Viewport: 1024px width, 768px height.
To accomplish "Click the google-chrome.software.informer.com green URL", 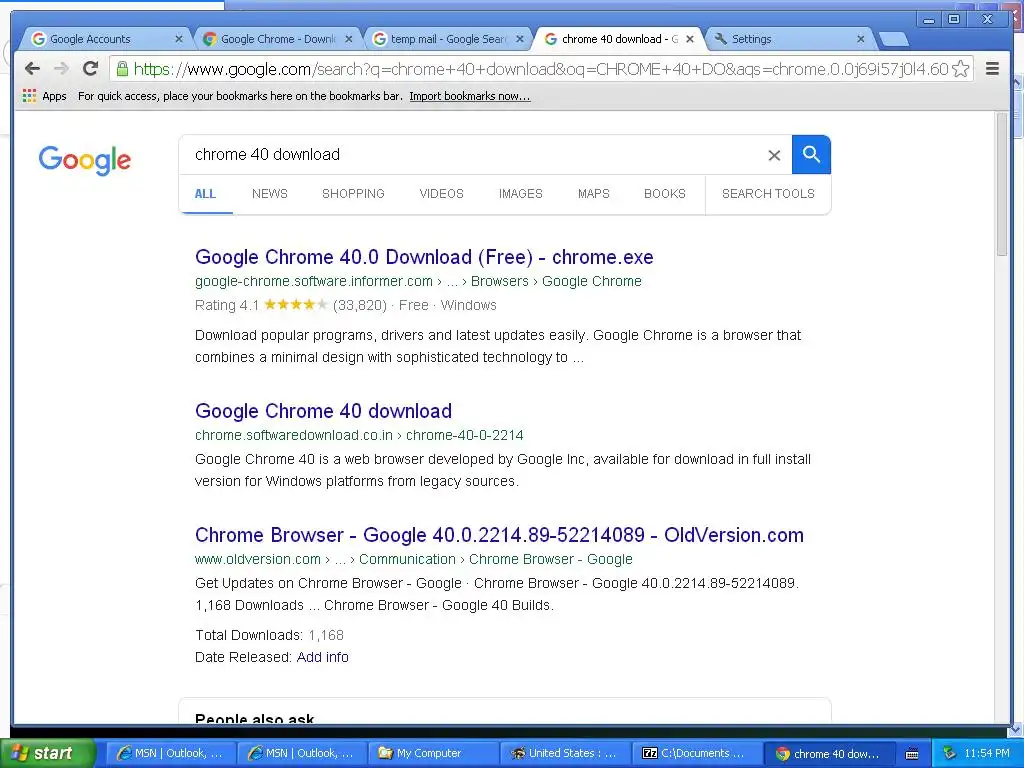I will point(313,281).
